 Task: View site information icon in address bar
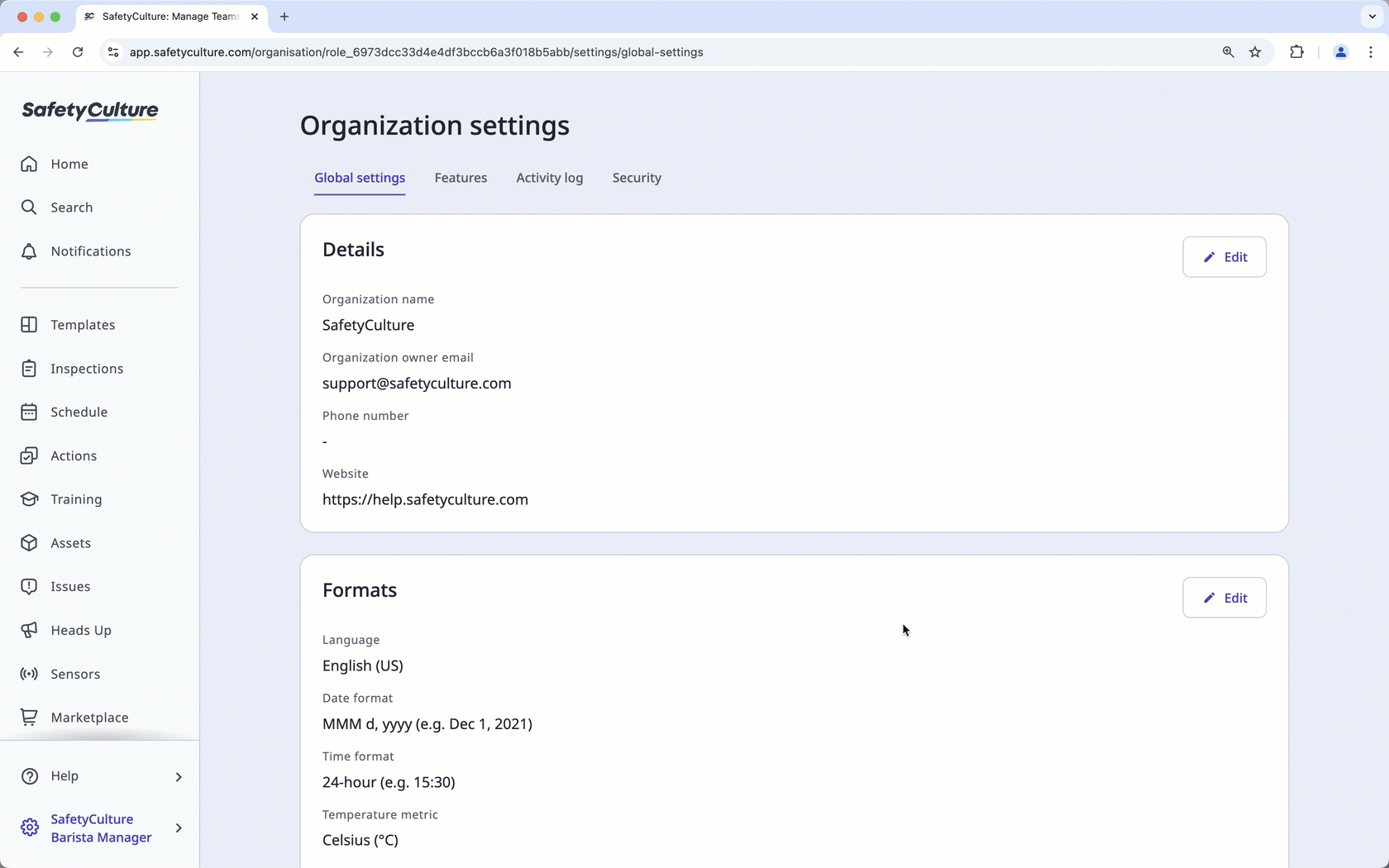tap(113, 52)
